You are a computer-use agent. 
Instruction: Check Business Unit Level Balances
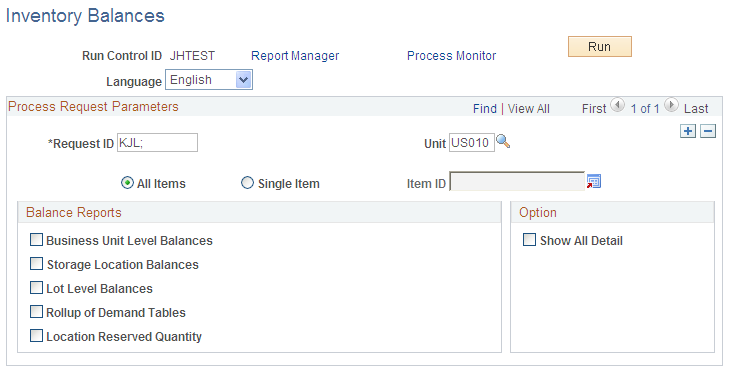pos(36,240)
